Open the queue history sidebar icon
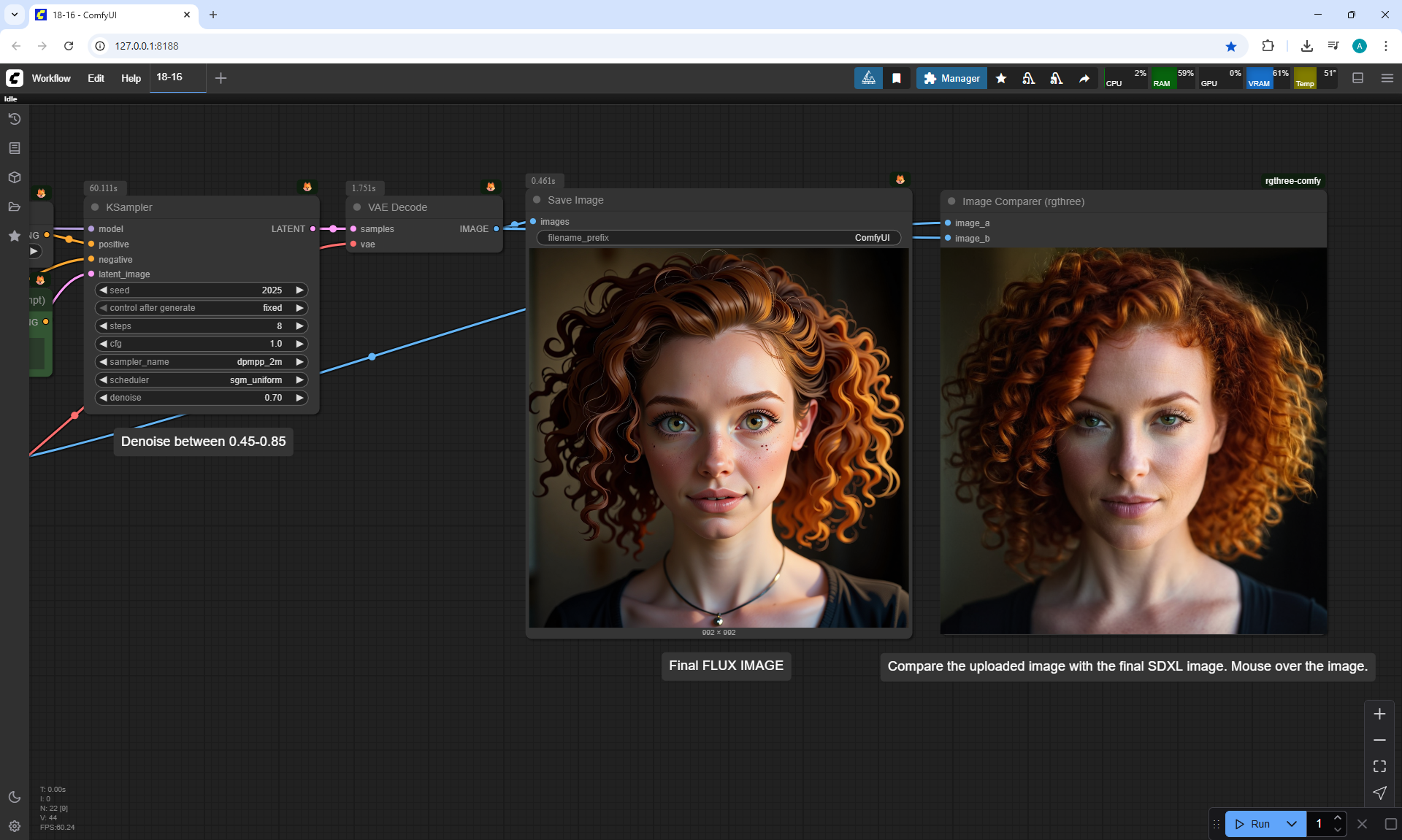Viewport: 1402px width, 840px height. coord(14,119)
